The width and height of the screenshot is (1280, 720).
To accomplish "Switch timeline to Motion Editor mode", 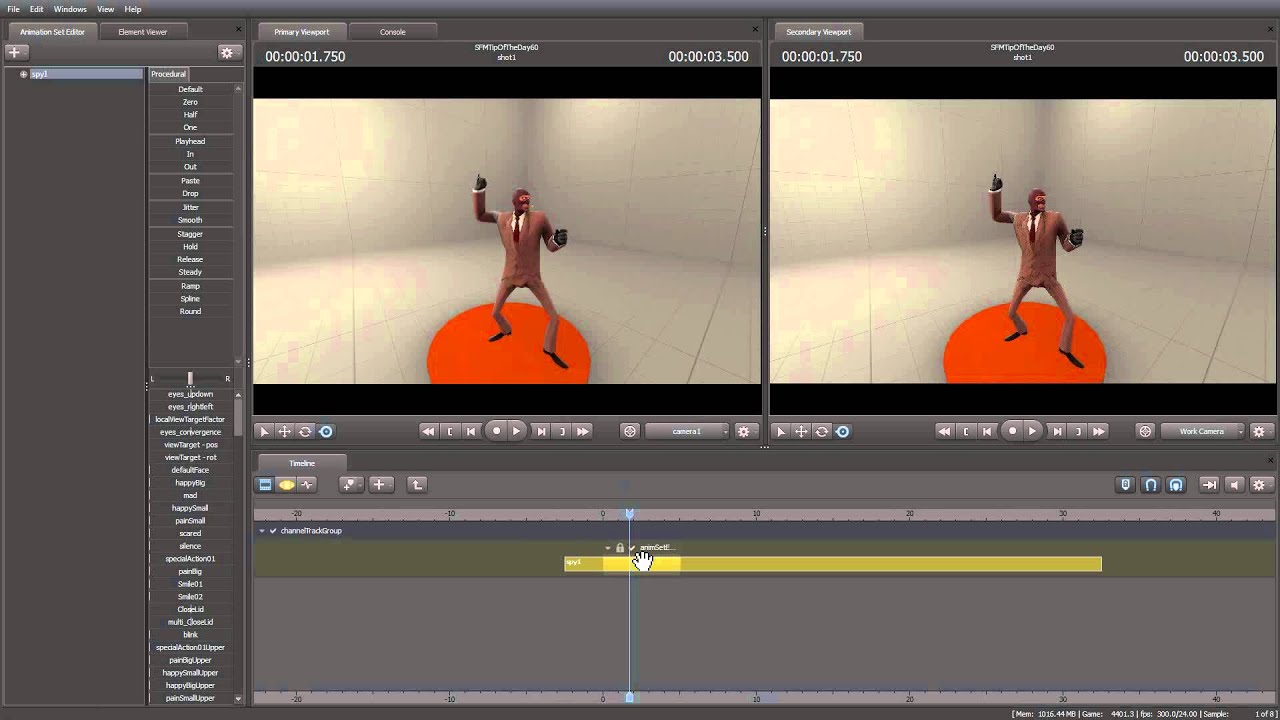I will (x=286, y=484).
